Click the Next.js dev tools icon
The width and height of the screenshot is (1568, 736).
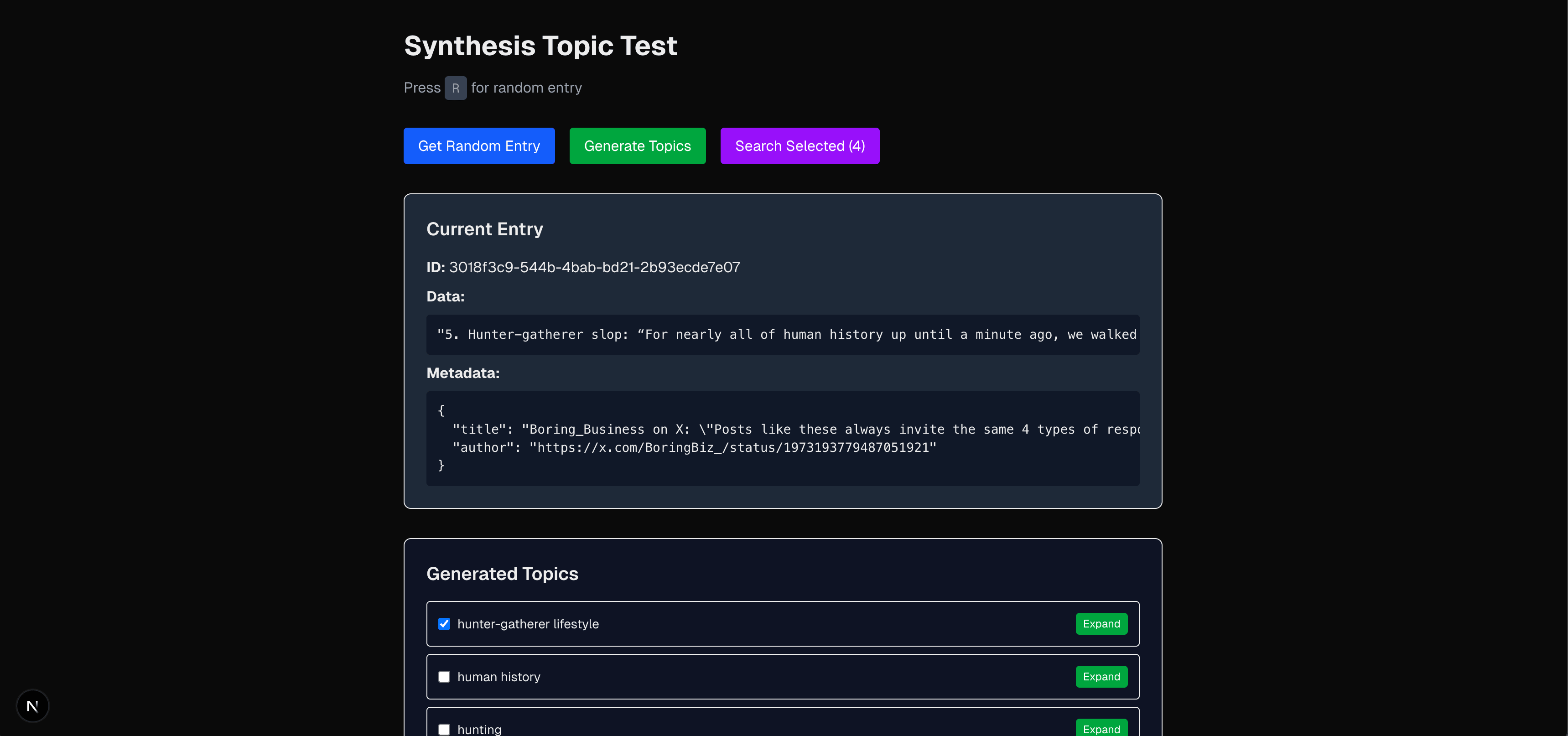click(32, 705)
